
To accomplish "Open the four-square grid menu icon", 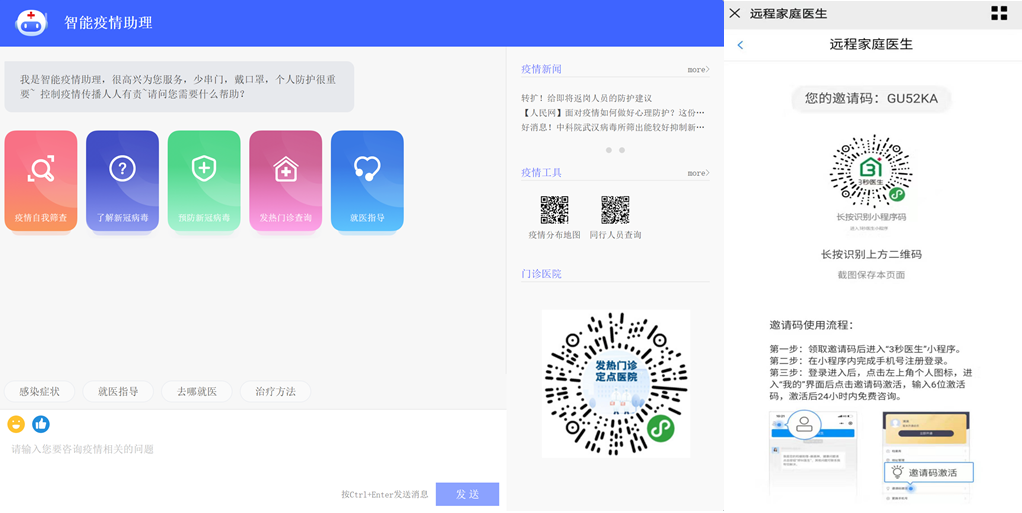I will 999,13.
